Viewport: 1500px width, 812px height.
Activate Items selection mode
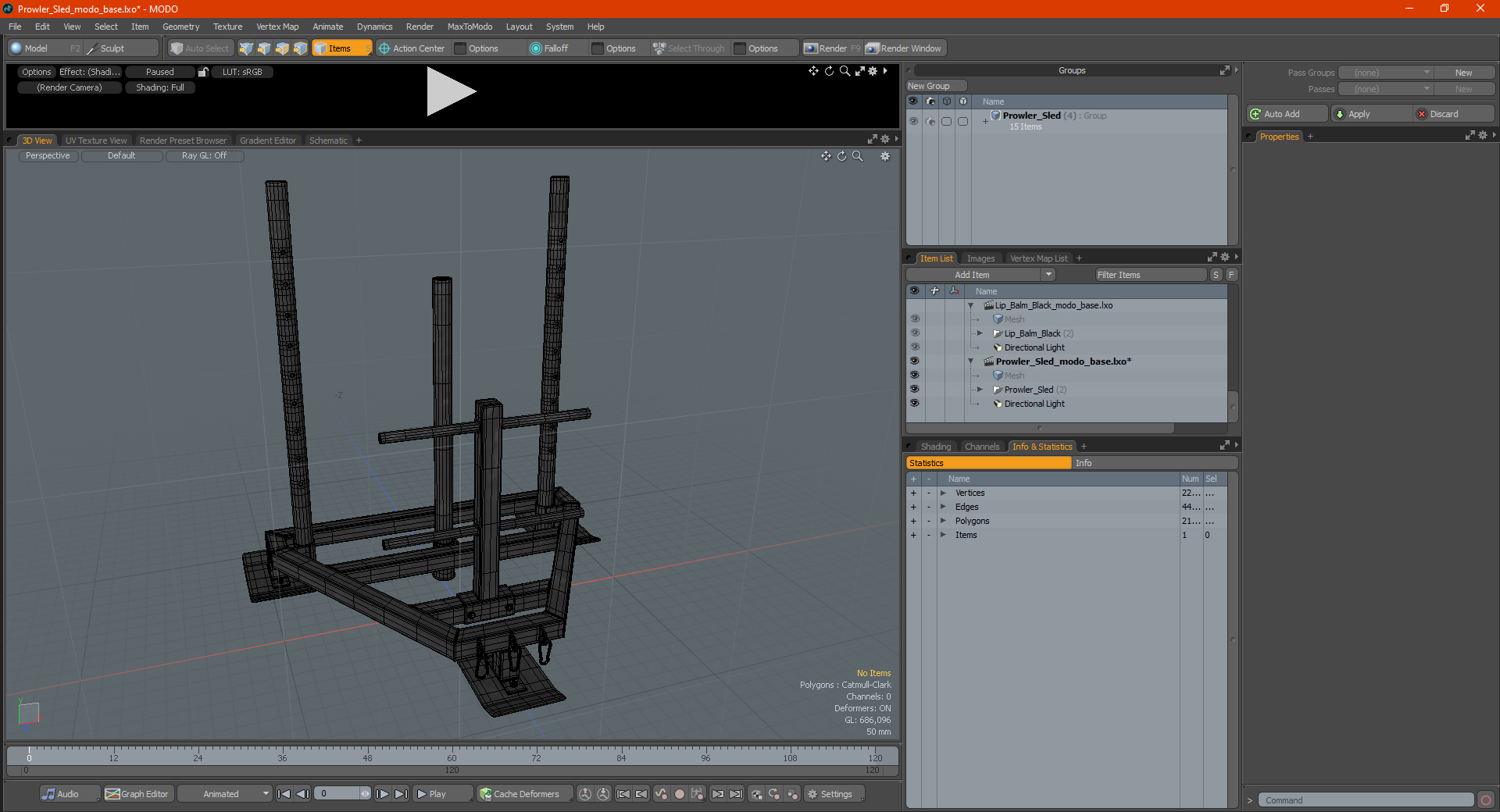click(341, 48)
